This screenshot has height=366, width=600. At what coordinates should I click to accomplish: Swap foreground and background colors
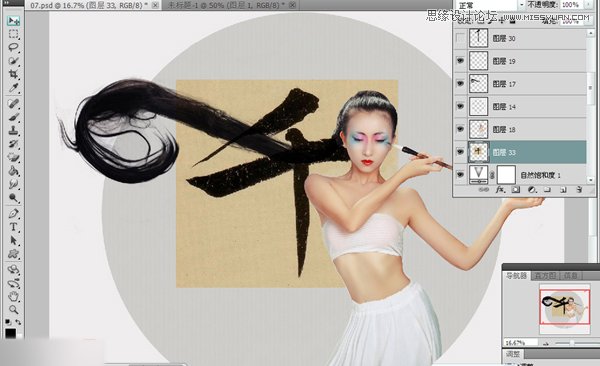pyautogui.click(x=18, y=322)
